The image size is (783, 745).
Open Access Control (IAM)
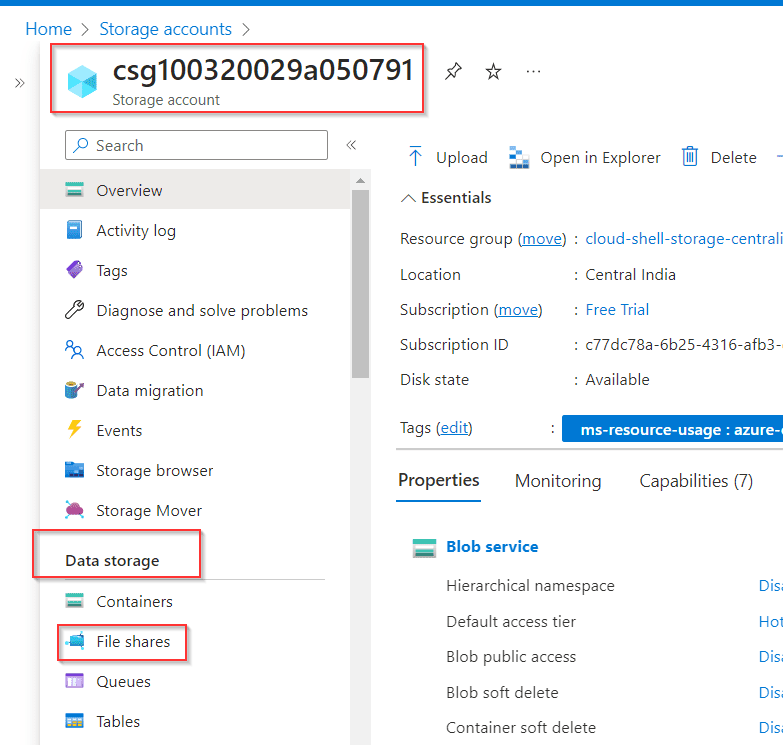(171, 351)
